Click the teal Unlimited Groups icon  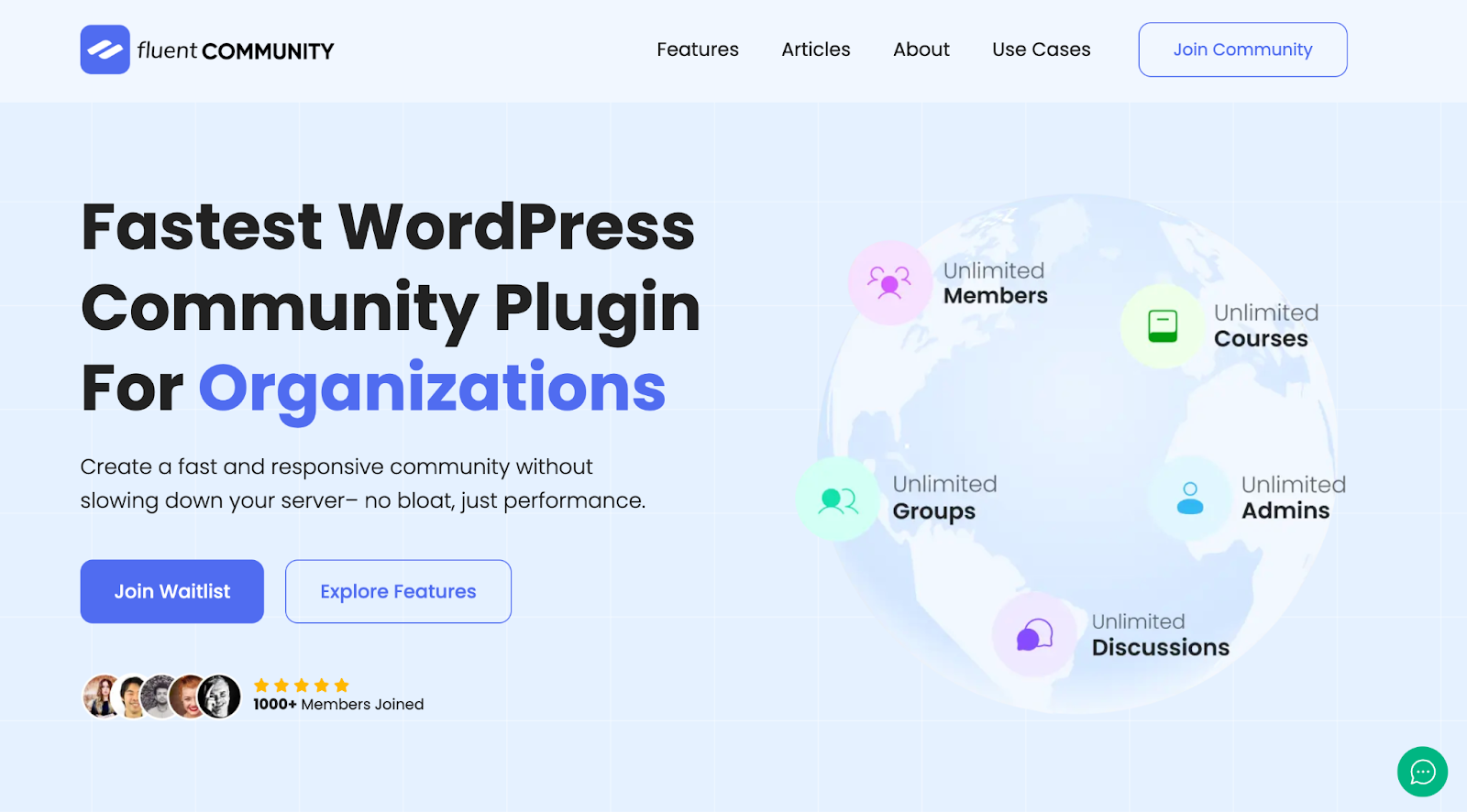838,499
